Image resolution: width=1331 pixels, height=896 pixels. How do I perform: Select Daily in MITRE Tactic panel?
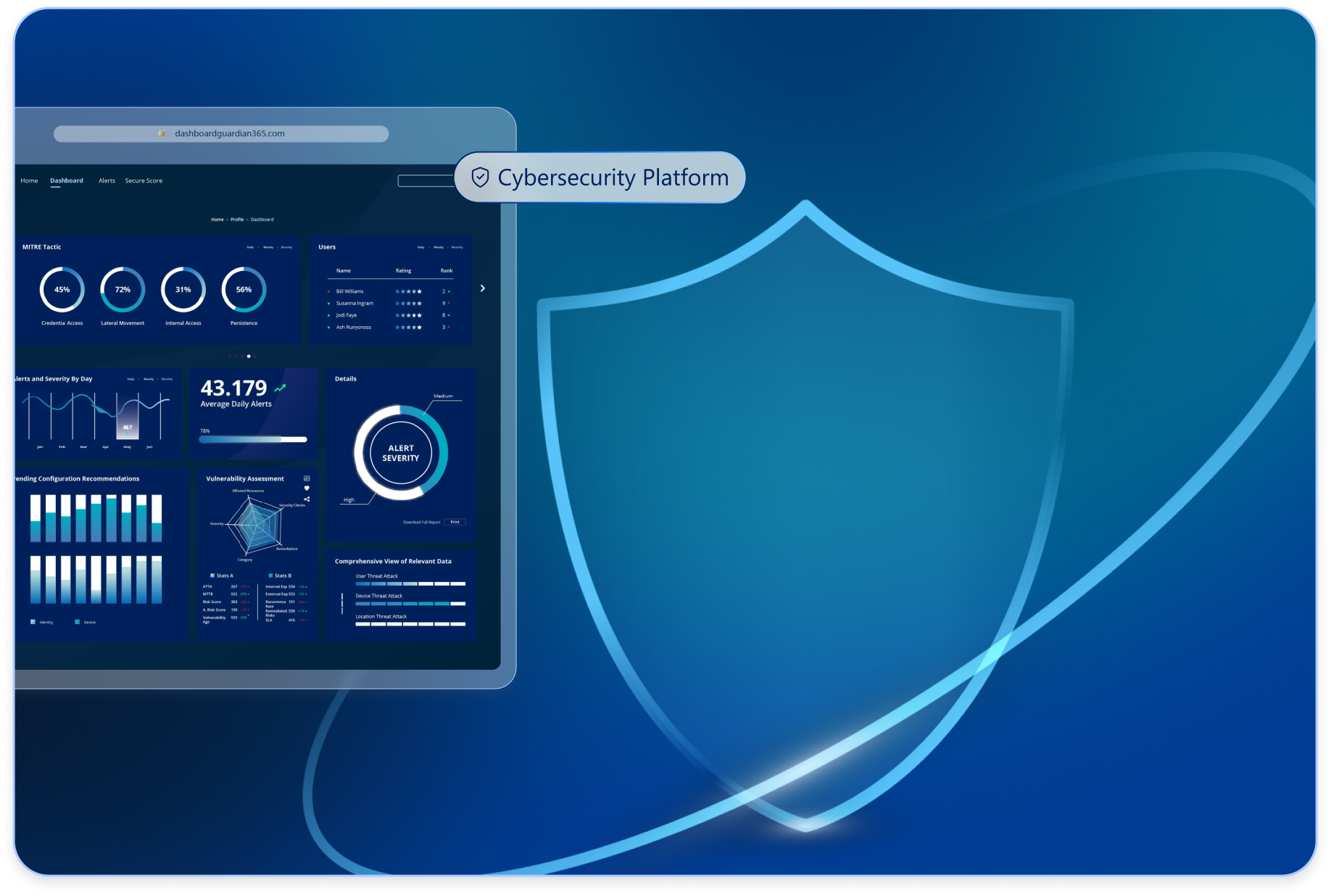pos(250,247)
